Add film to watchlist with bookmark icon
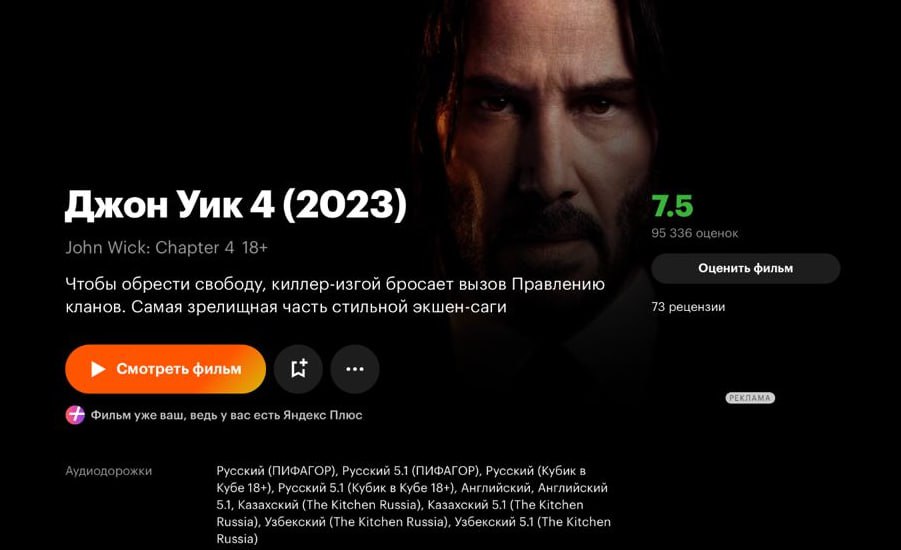 point(298,369)
